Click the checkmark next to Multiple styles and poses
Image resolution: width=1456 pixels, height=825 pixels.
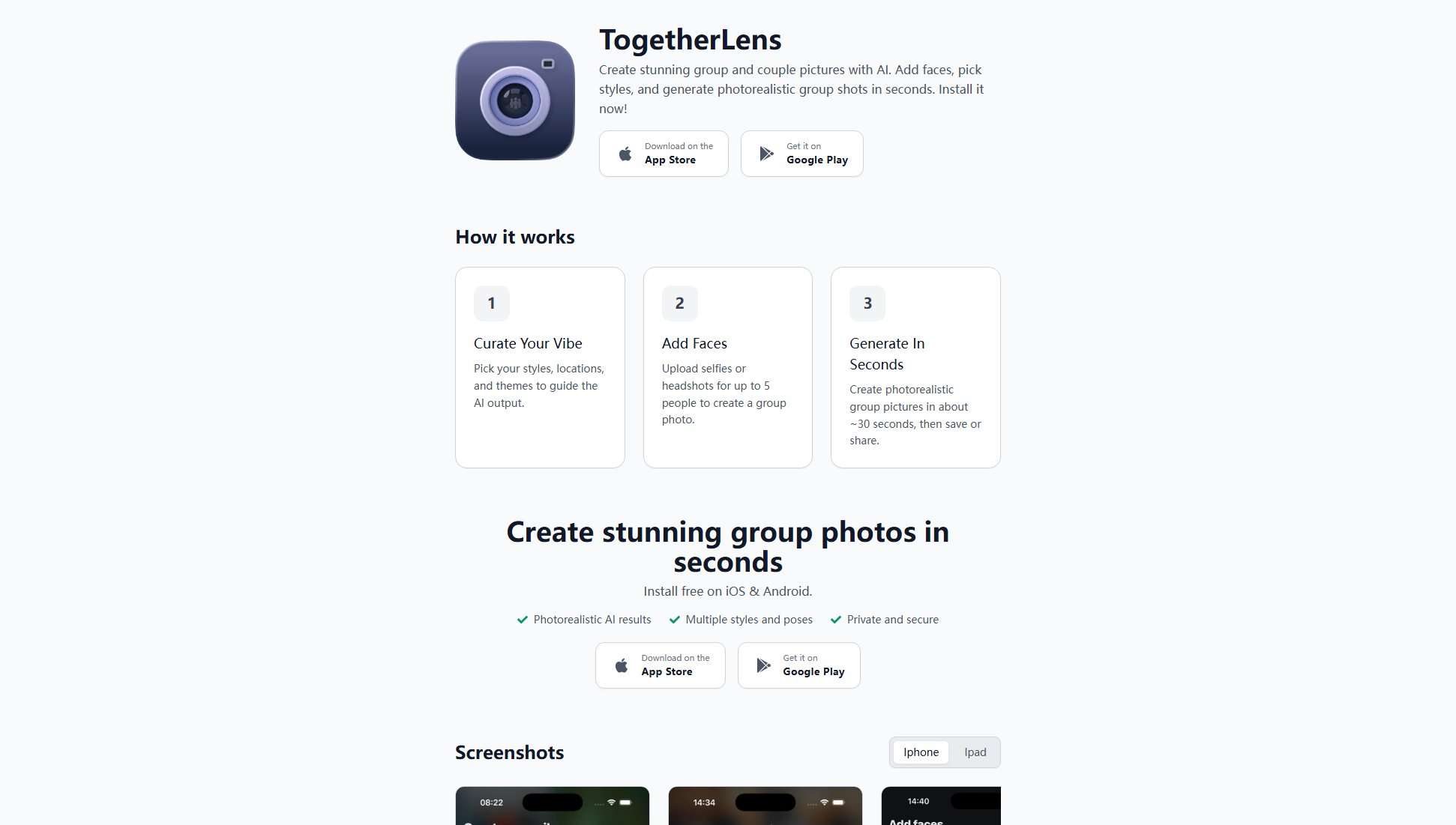[x=675, y=620]
